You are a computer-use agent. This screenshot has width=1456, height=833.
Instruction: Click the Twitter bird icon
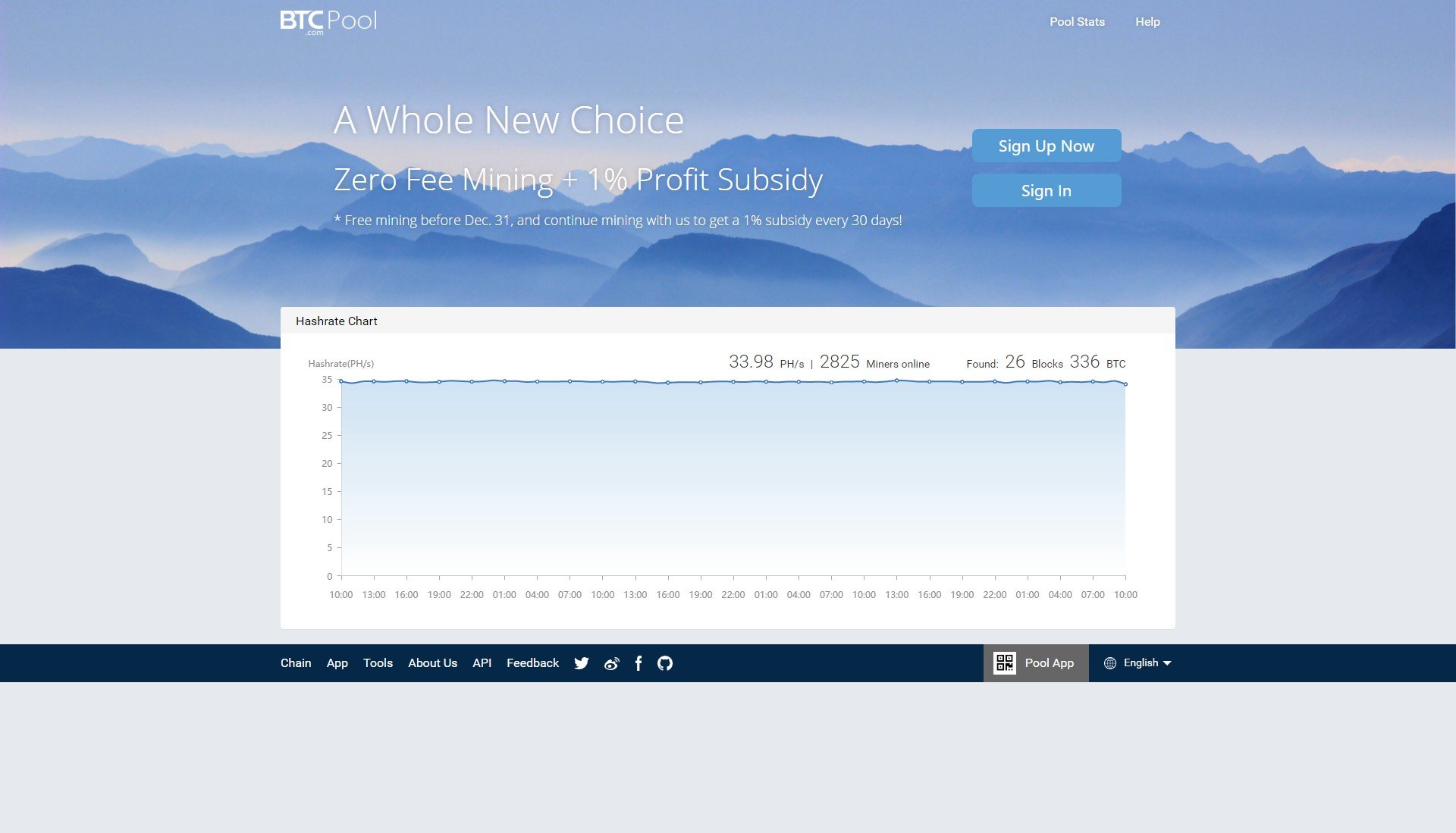581,663
